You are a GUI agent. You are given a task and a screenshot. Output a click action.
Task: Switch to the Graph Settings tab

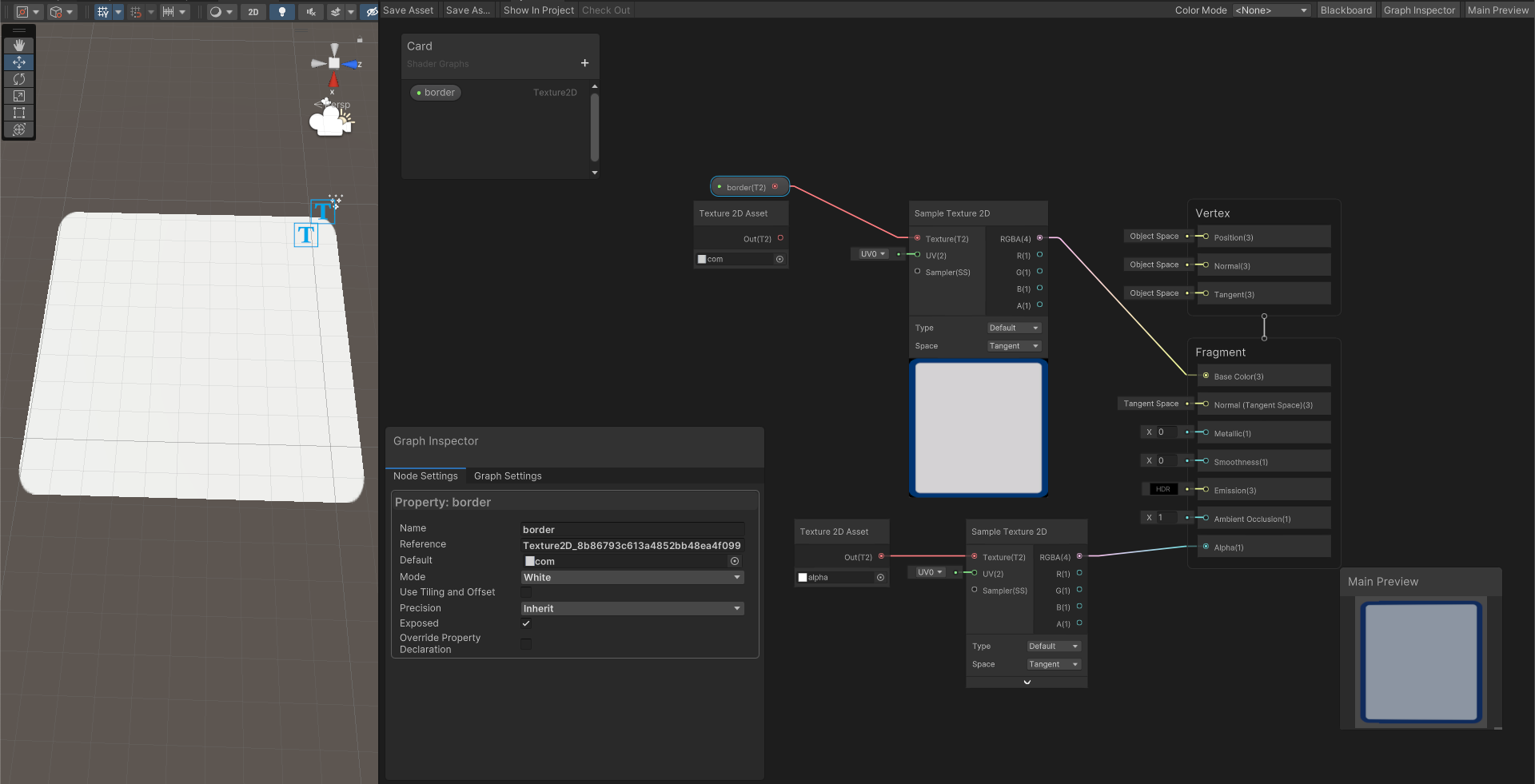pos(507,476)
